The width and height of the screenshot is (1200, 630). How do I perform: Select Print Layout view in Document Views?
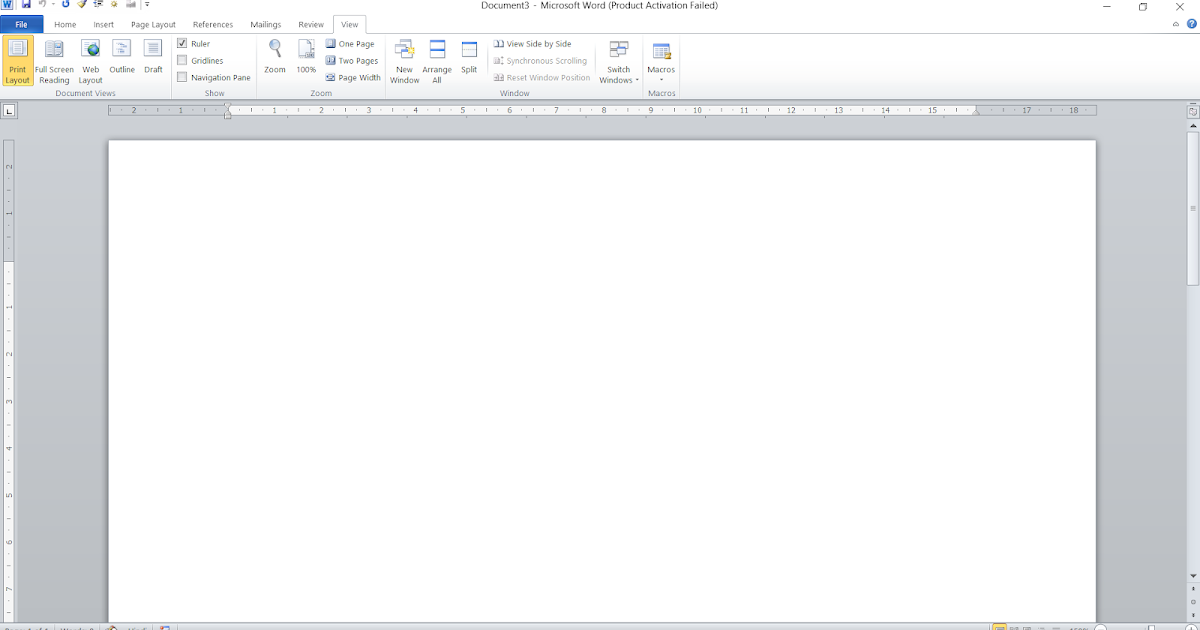click(16, 62)
